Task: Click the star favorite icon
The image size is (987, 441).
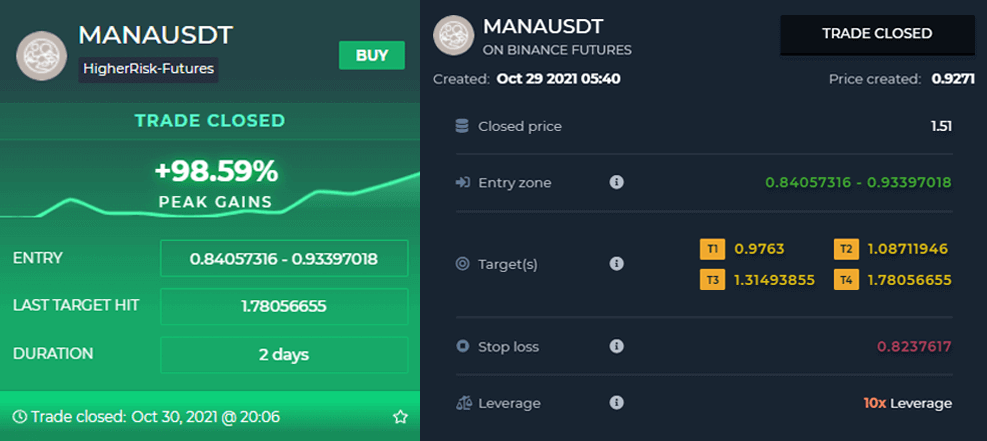Action: pos(400,416)
